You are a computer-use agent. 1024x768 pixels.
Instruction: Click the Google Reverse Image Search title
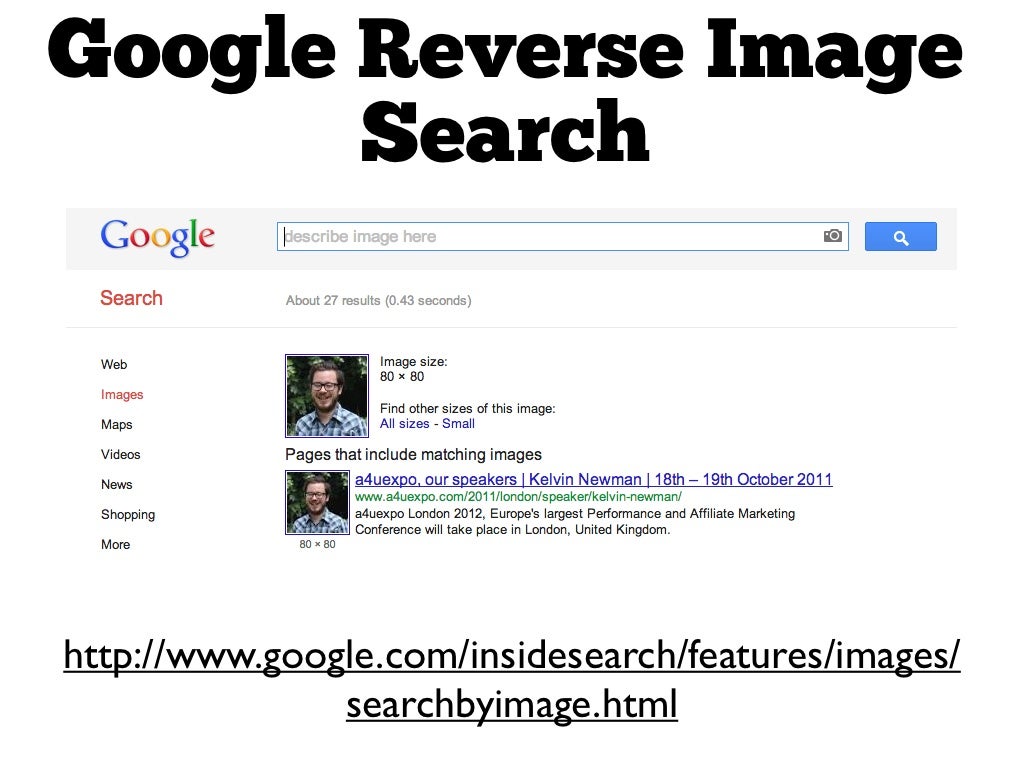505,89
